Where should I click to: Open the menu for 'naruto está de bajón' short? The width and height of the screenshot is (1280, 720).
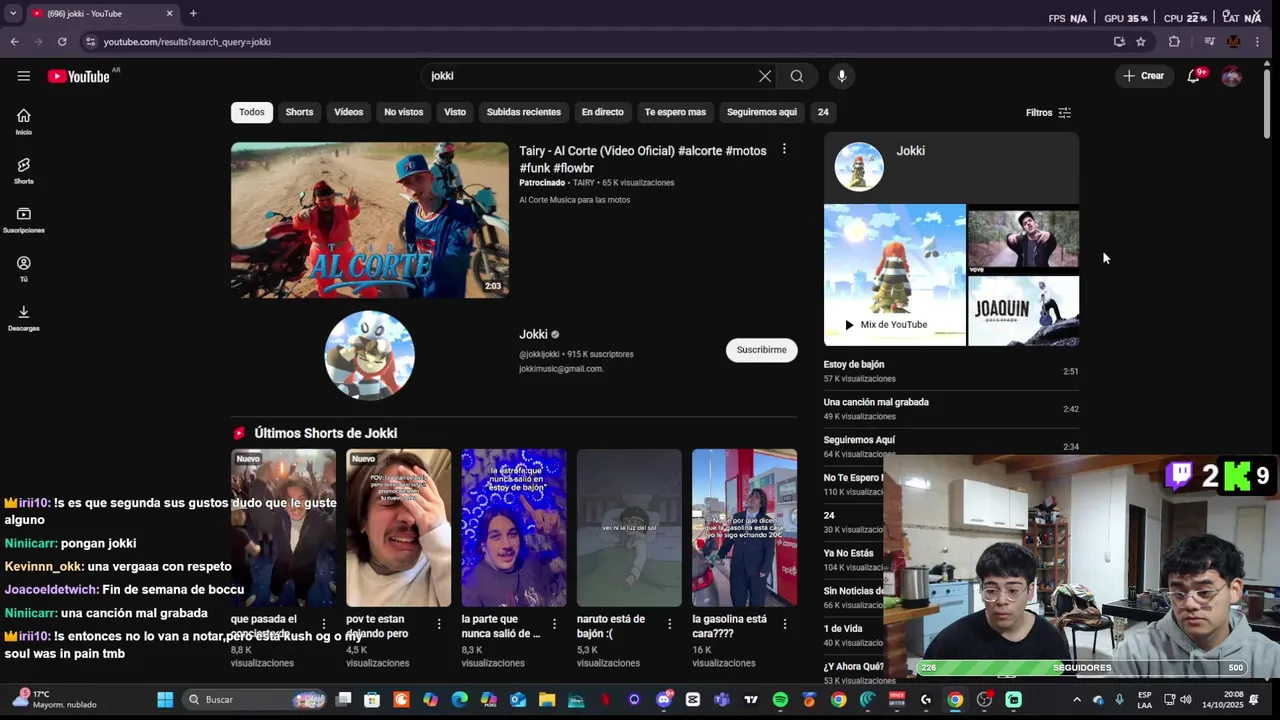670,624
